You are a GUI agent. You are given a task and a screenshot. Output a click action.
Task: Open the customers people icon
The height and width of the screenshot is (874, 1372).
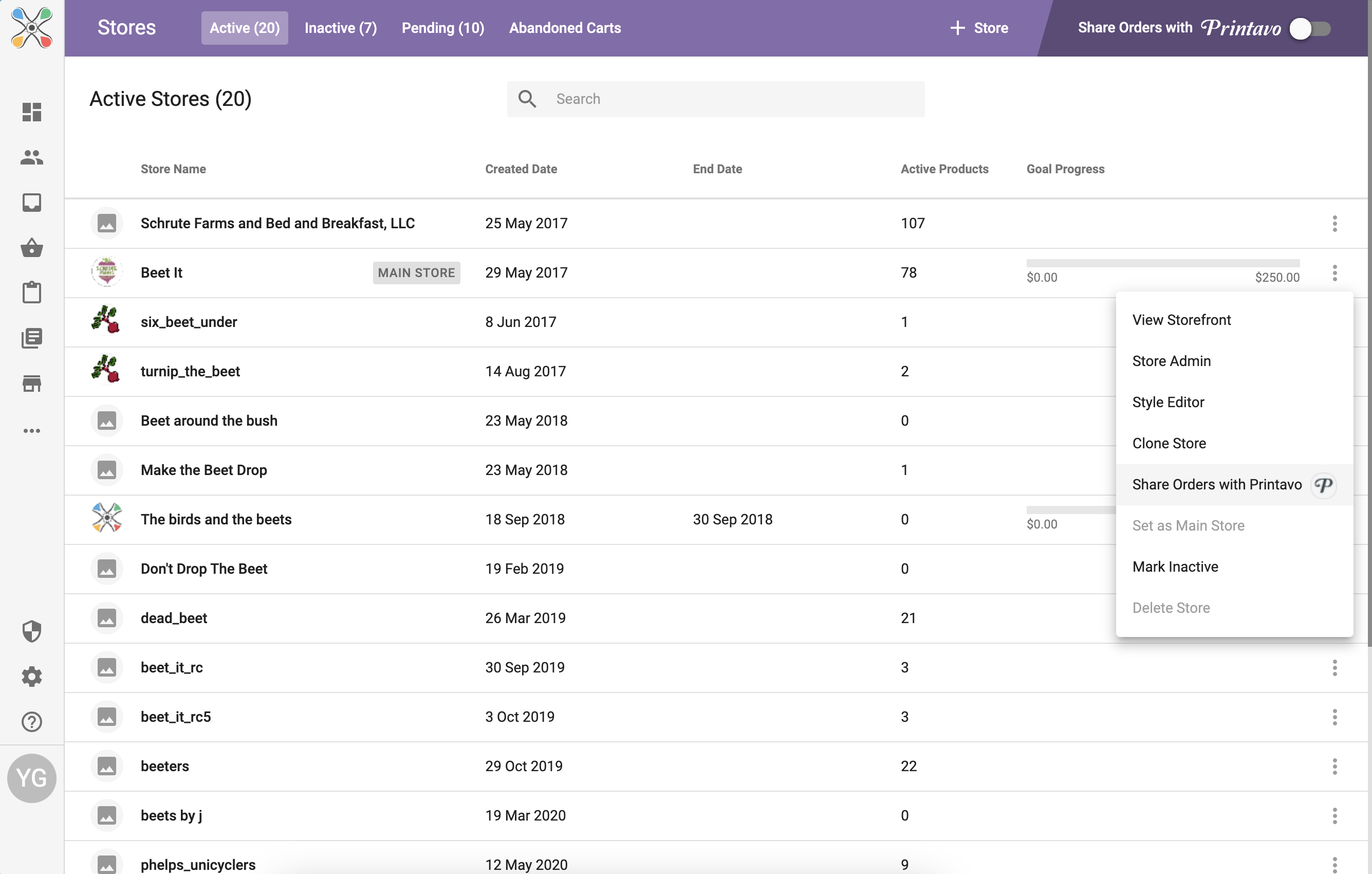pos(32,157)
